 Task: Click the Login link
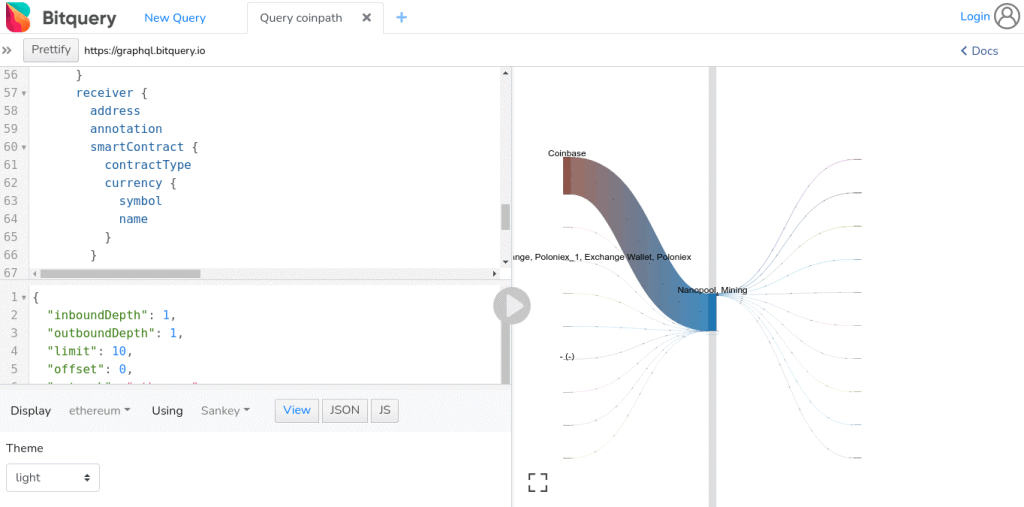[x=975, y=16]
